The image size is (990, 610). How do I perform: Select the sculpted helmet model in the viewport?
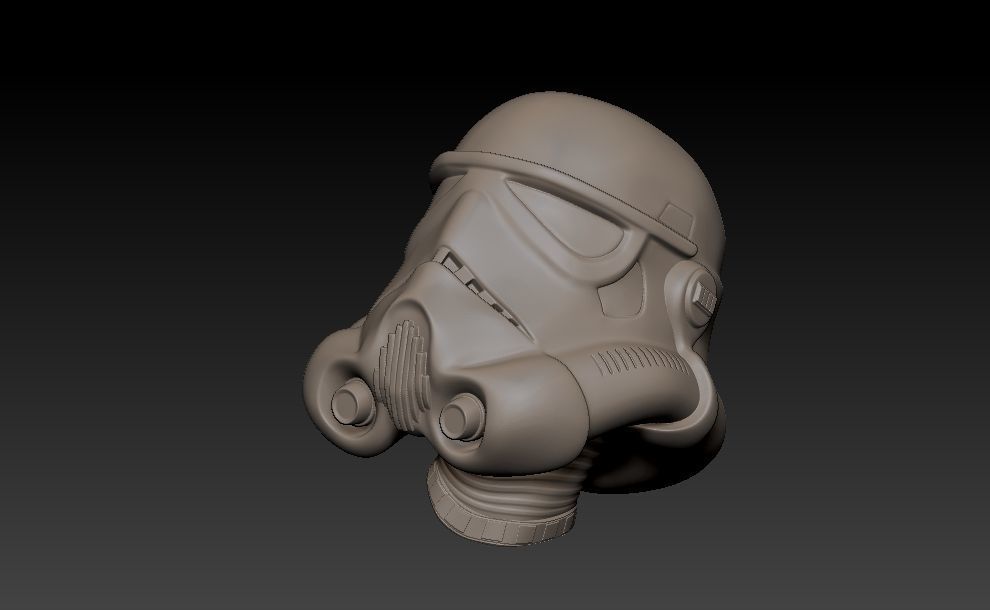(x=515, y=319)
